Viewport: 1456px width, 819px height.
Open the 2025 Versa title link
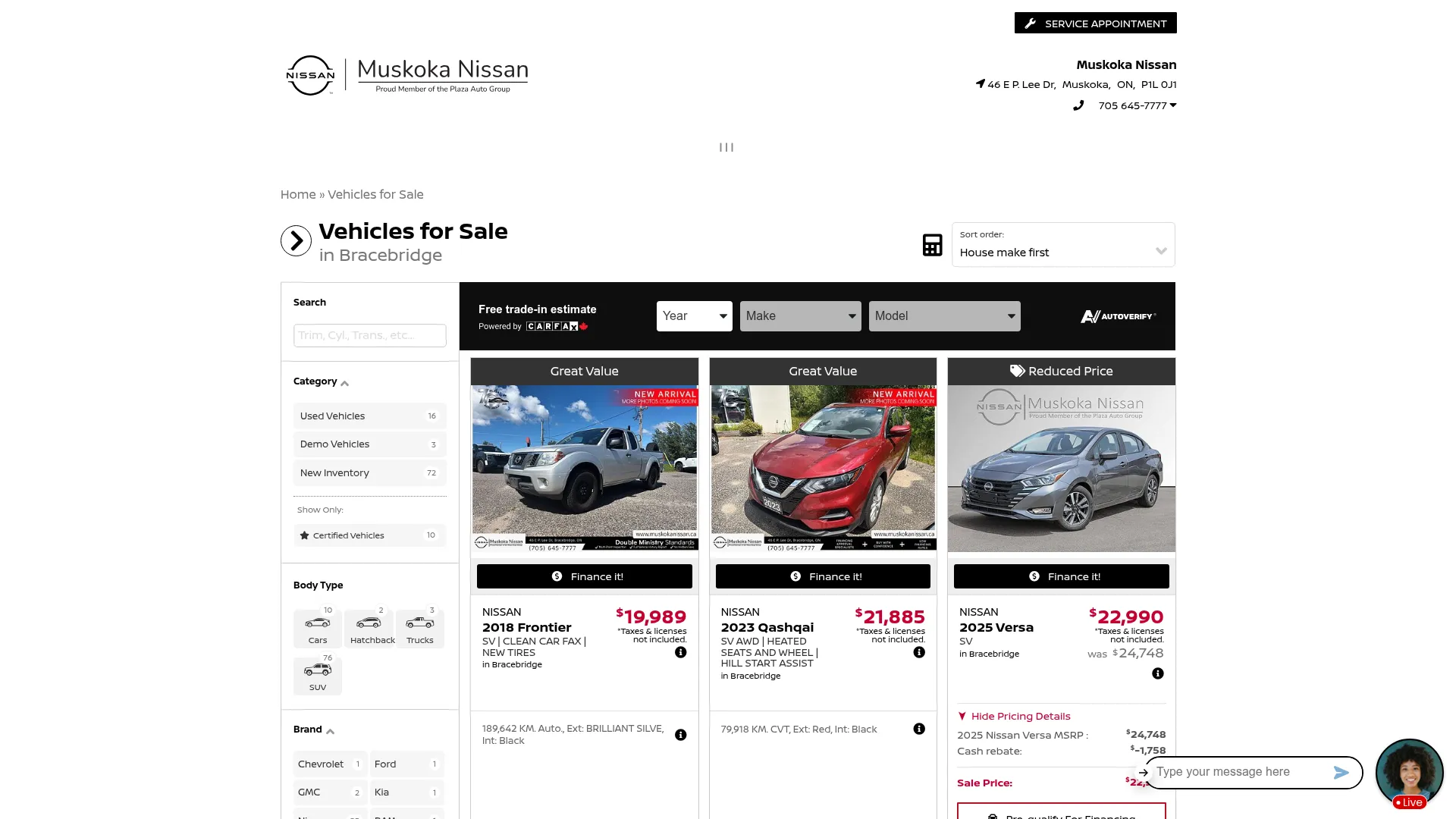pos(996,628)
